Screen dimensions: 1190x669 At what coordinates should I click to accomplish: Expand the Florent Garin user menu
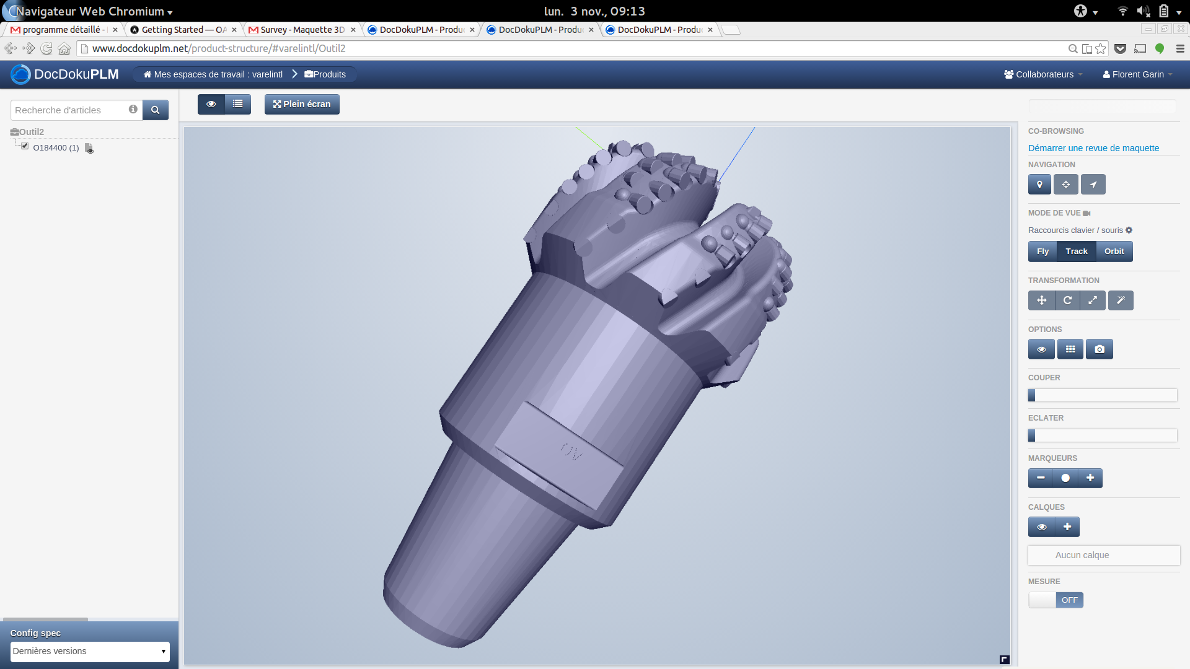coord(1138,75)
